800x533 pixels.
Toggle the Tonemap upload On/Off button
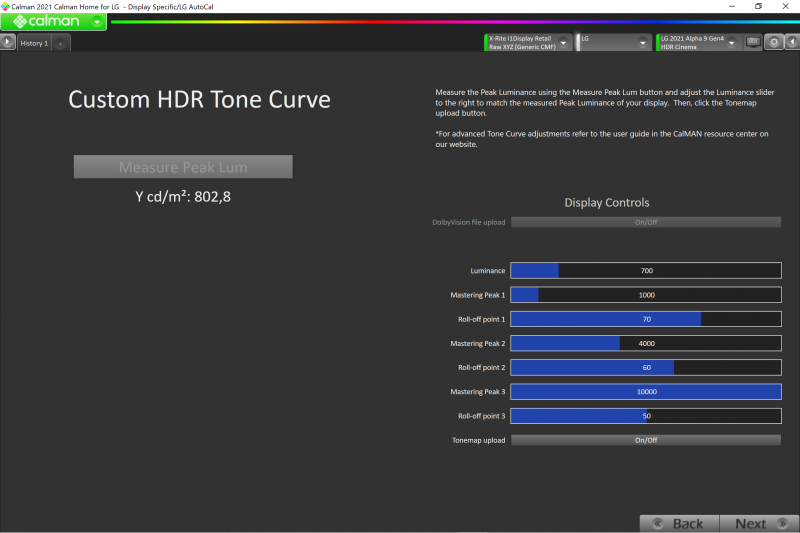(x=646, y=440)
